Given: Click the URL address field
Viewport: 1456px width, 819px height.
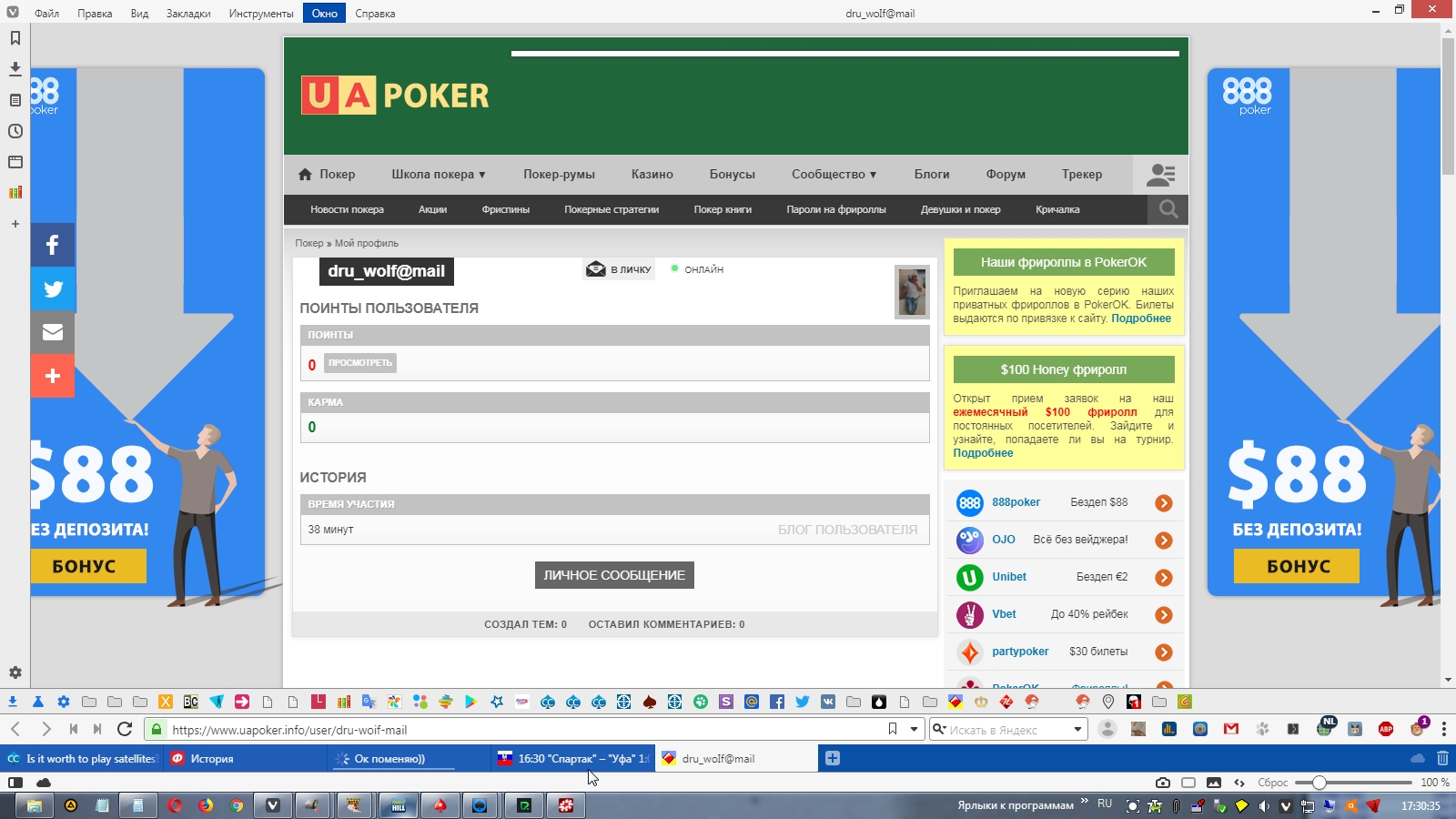Looking at the screenshot, I should pos(523,729).
